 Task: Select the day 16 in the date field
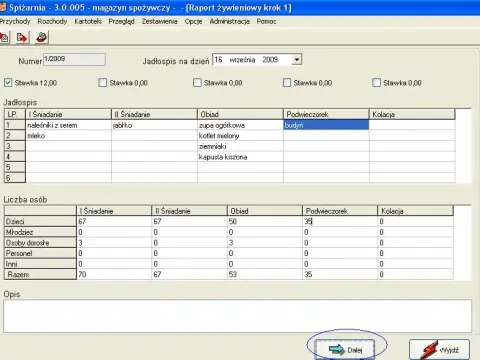218,60
